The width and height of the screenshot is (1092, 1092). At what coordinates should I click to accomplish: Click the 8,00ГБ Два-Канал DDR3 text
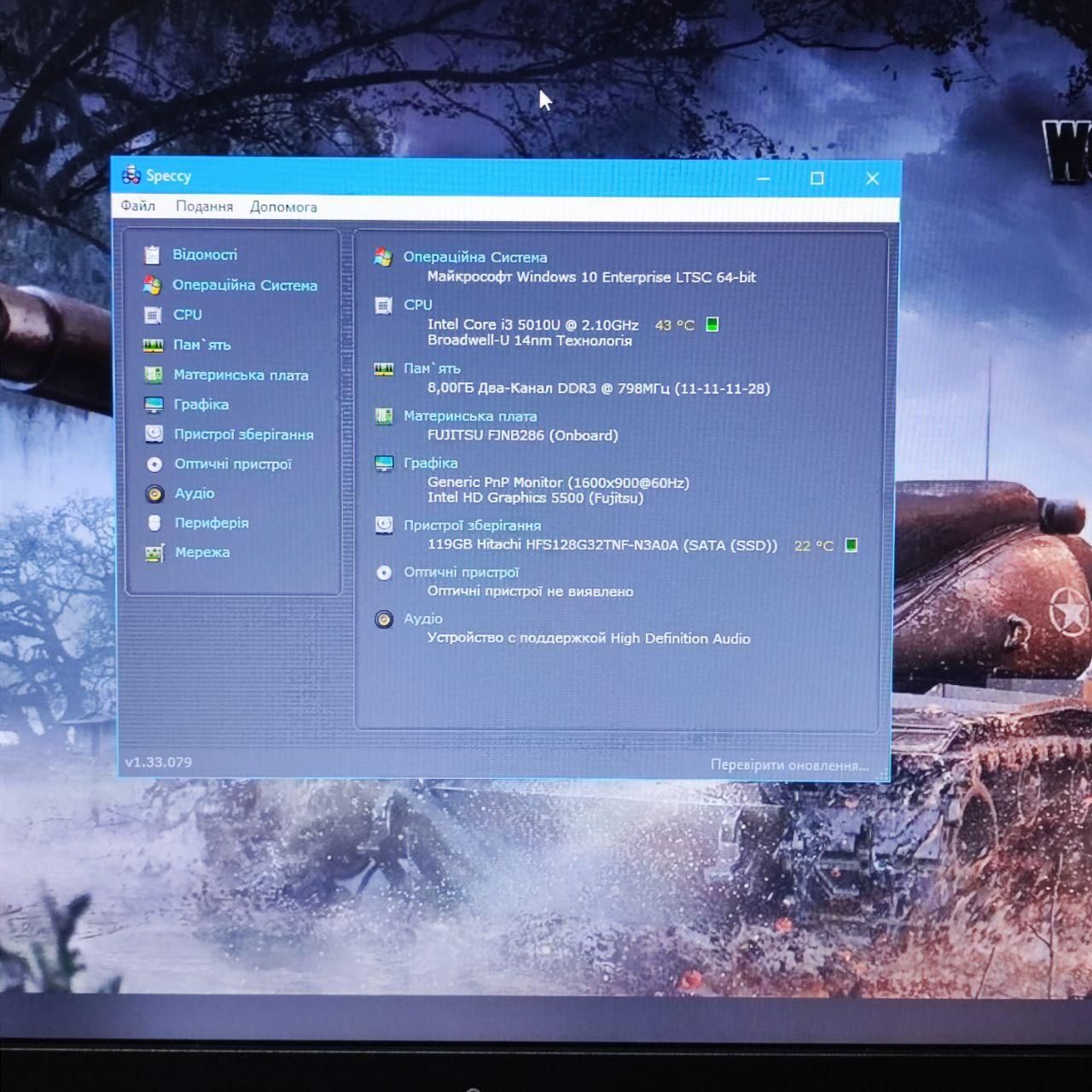[x=599, y=388]
